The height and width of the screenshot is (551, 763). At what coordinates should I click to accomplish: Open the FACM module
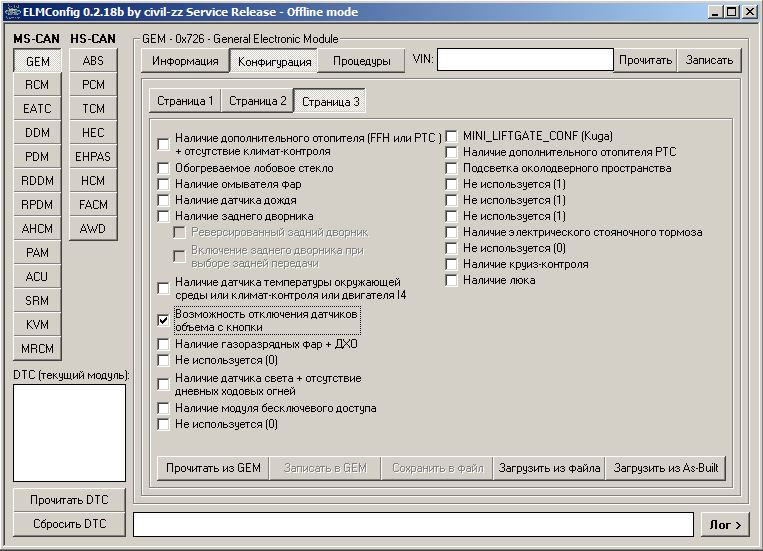click(93, 204)
